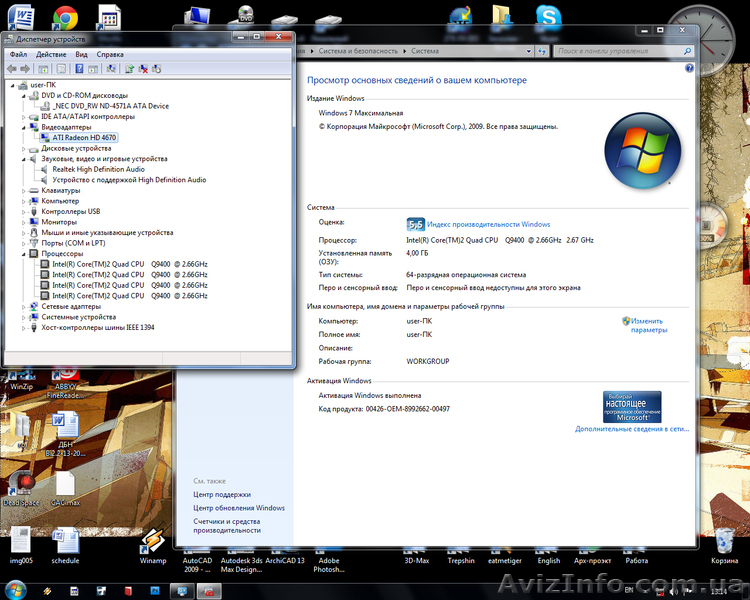Screen dimensions: 750x600
Task: Select the WinZip desktop shortcut
Action: pos(21,380)
